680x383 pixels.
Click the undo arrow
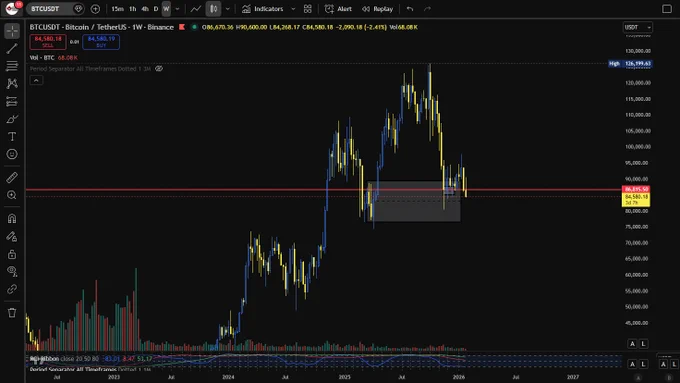point(410,9)
